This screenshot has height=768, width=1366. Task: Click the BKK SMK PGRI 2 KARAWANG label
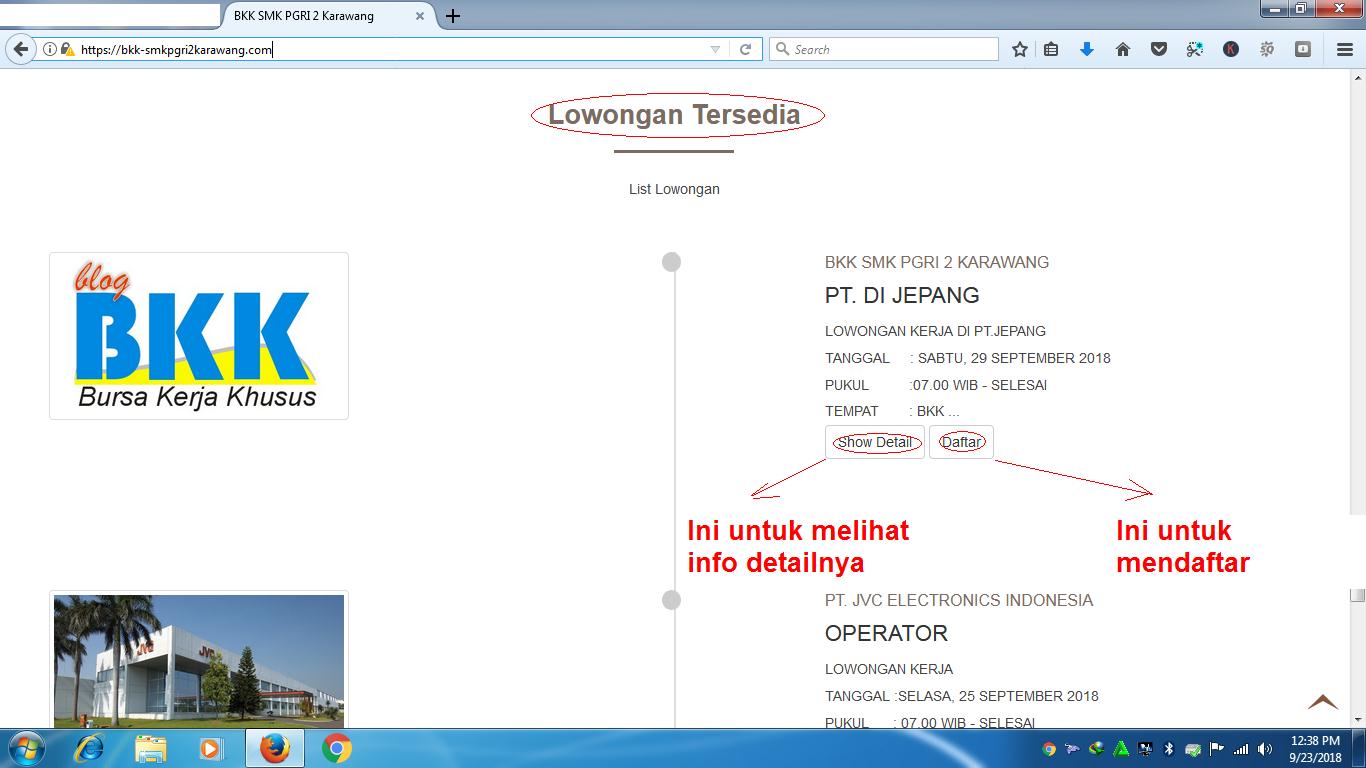click(x=937, y=262)
